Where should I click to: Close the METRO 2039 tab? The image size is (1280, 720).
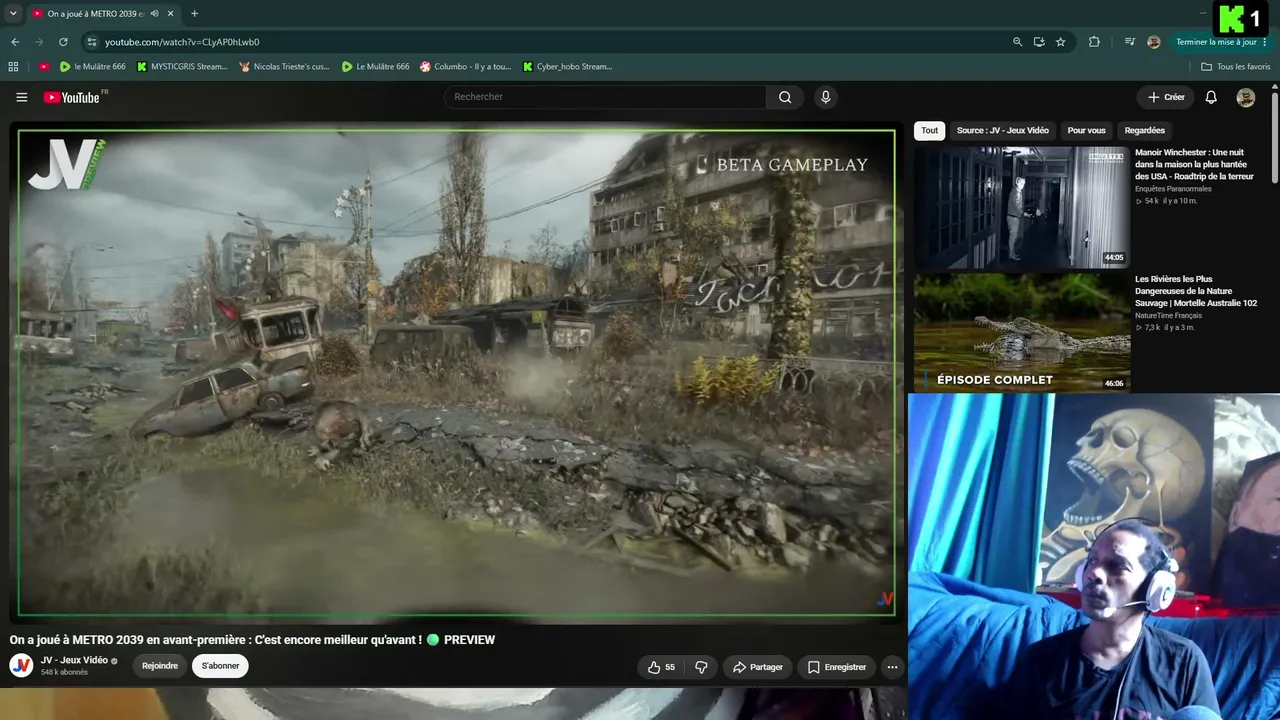(171, 14)
